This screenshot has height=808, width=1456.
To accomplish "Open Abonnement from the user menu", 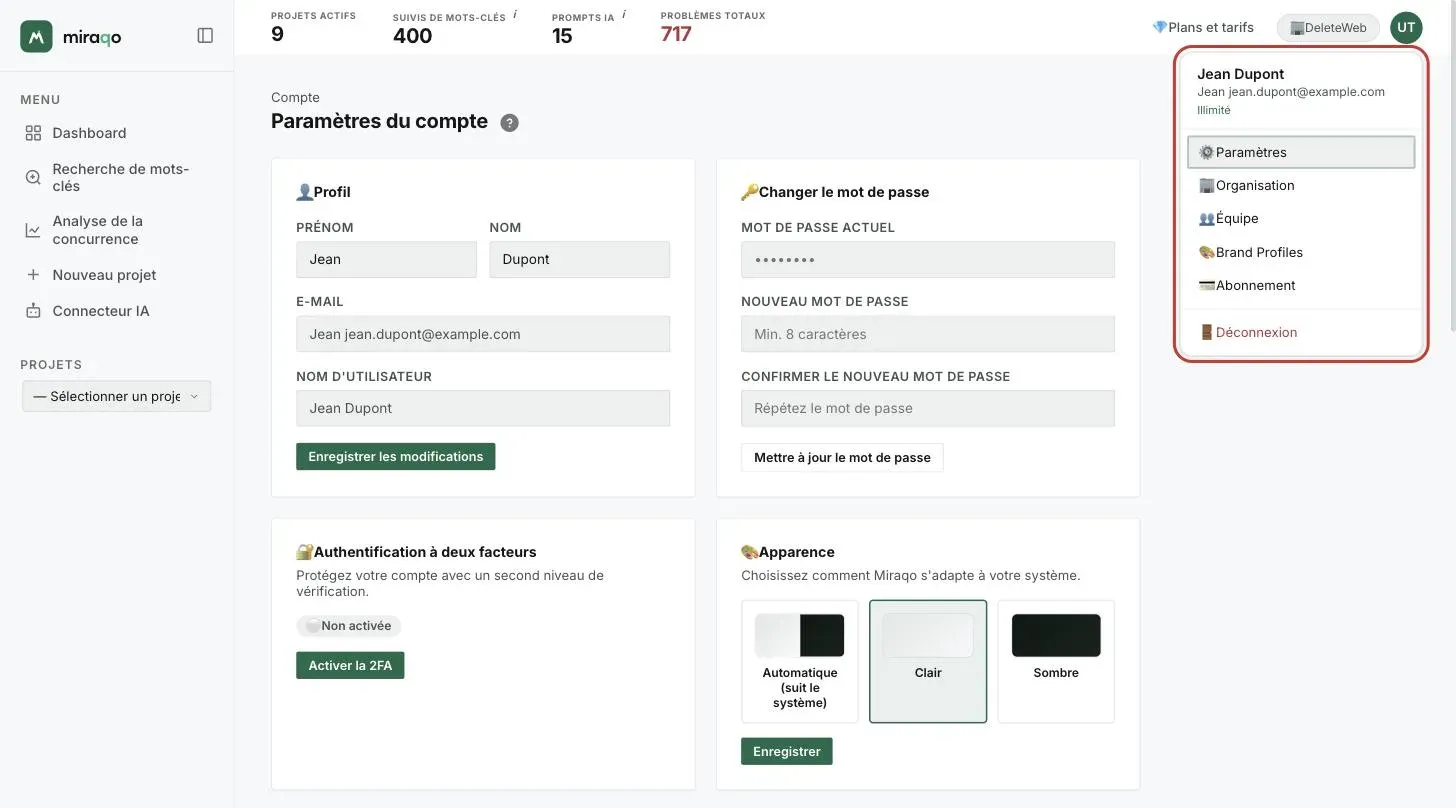I will pyautogui.click(x=1301, y=285).
